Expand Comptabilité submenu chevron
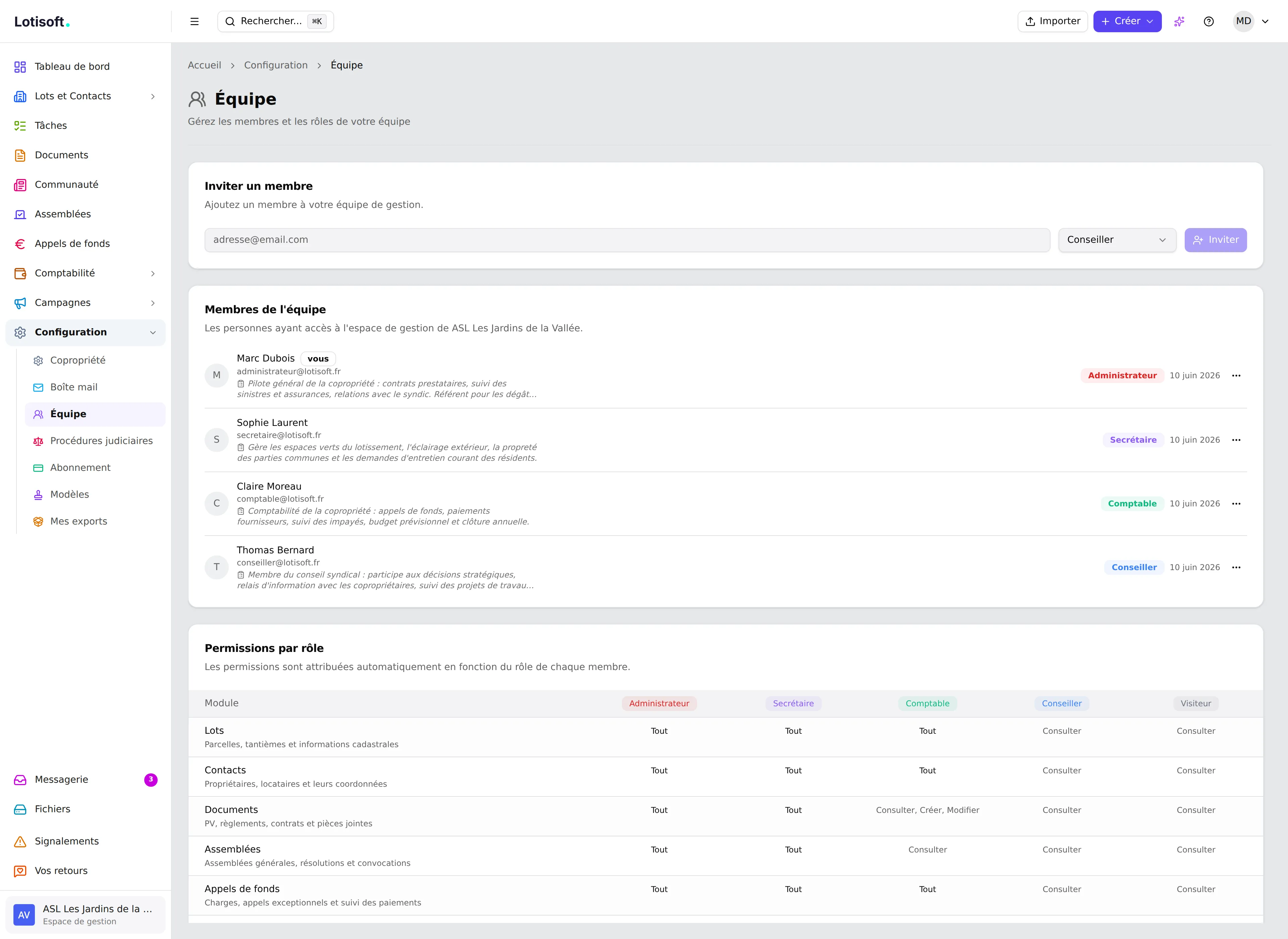This screenshot has height=939, width=1288. click(x=153, y=273)
